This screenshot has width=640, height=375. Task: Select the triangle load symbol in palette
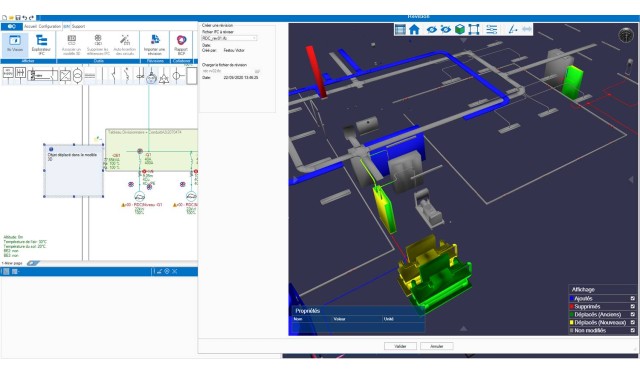pyautogui.click(x=164, y=77)
